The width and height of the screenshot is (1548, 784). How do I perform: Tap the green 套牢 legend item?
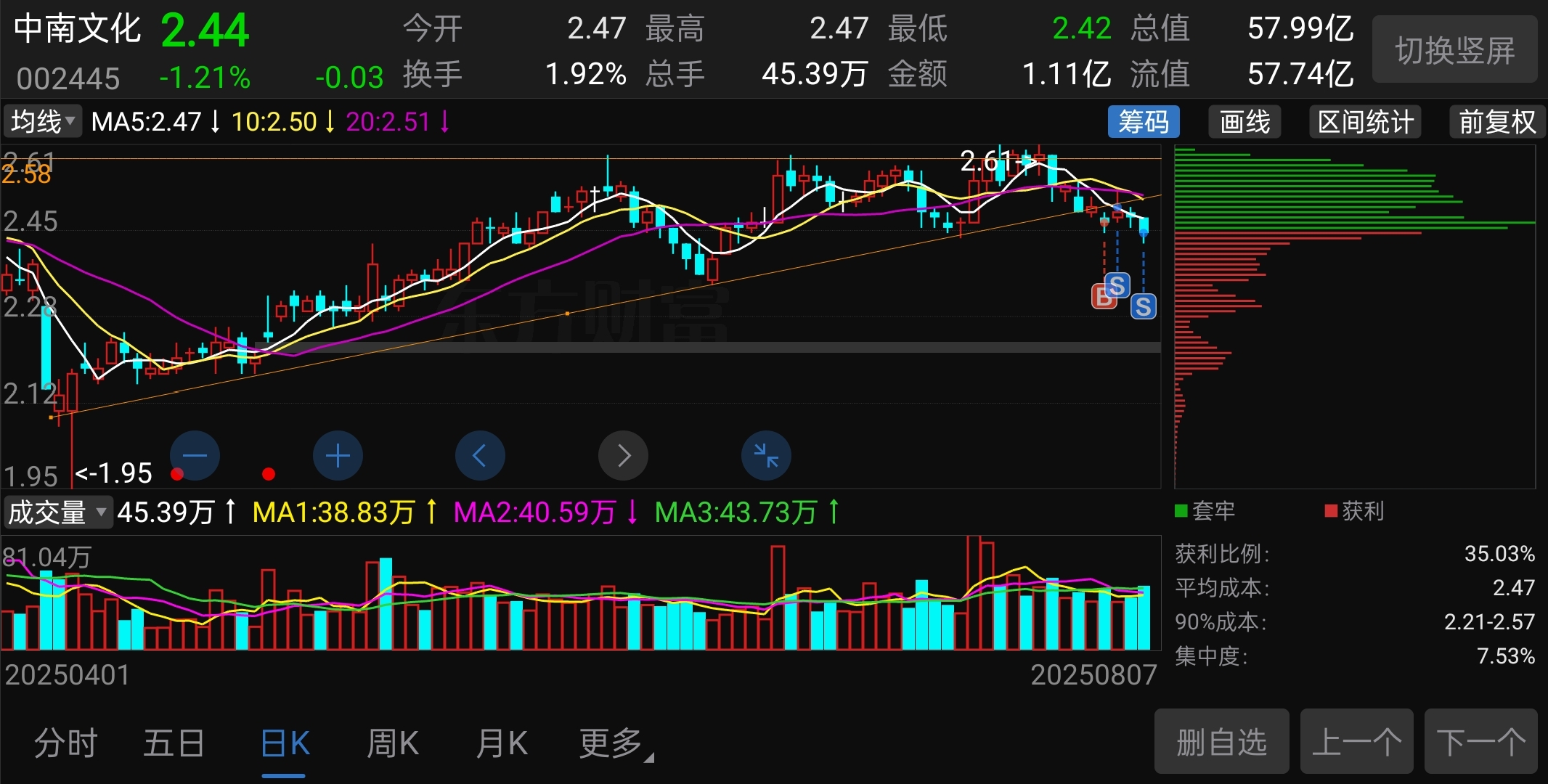tap(1205, 511)
